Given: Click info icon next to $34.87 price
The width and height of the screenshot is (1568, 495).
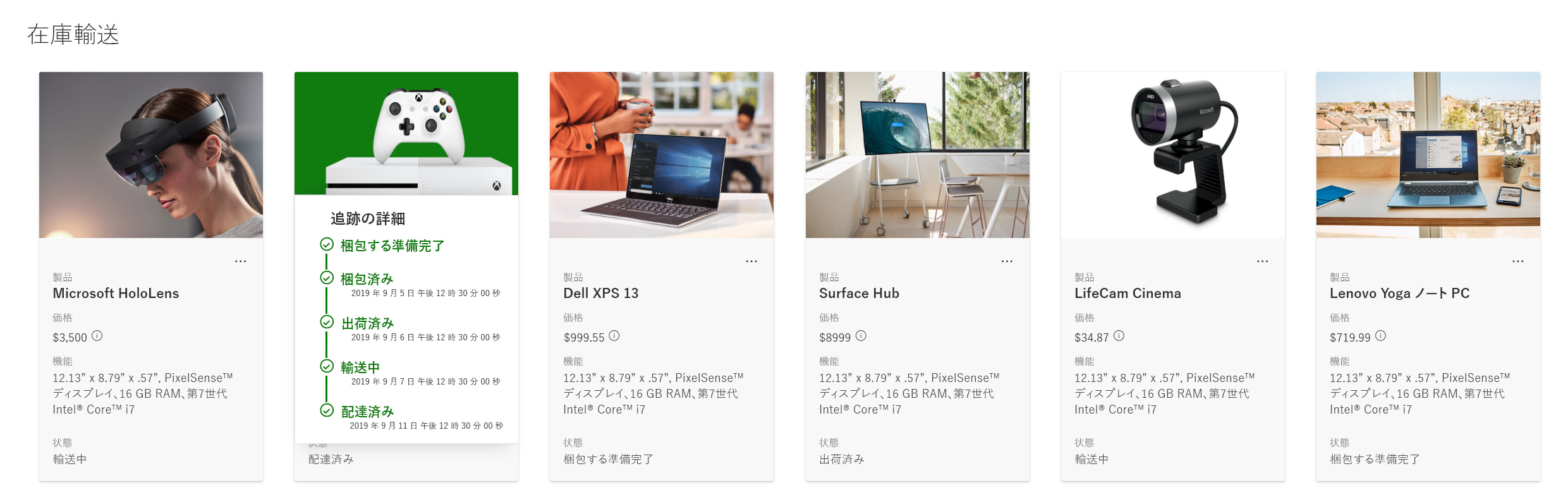Looking at the screenshot, I should pyautogui.click(x=1119, y=336).
